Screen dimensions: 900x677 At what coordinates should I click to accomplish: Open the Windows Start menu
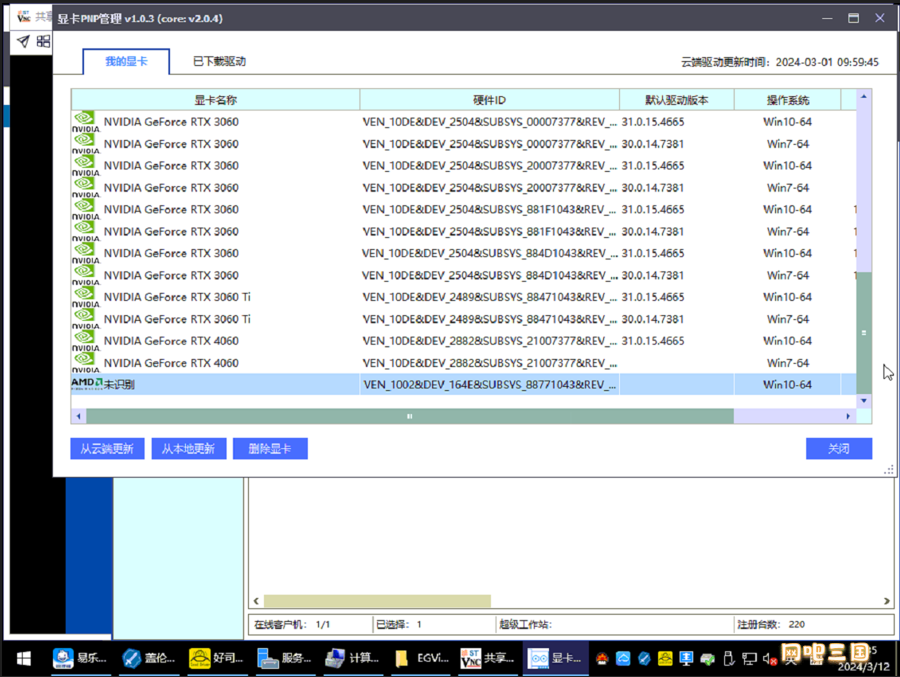24,659
